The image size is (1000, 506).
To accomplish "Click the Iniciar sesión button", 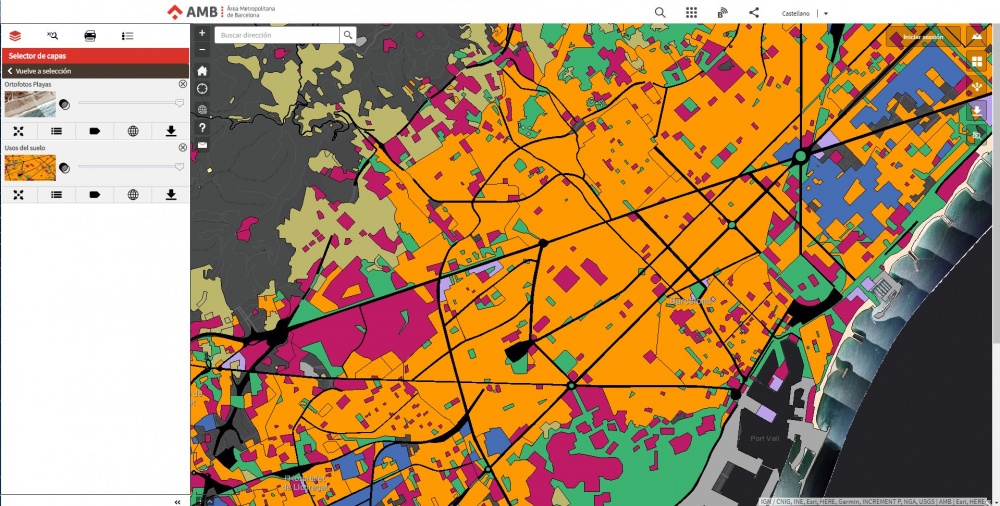I will point(923,38).
